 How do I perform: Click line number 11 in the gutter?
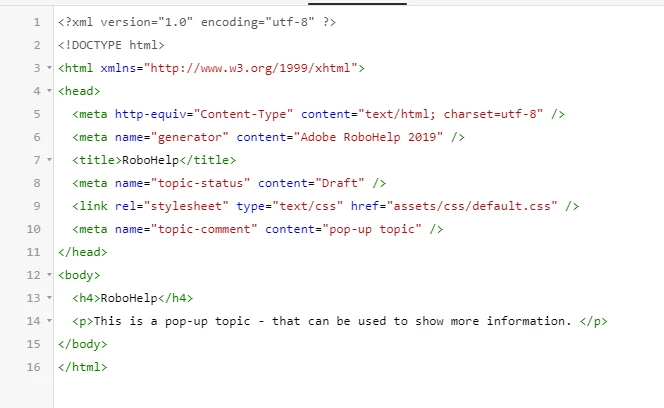click(x=33, y=252)
